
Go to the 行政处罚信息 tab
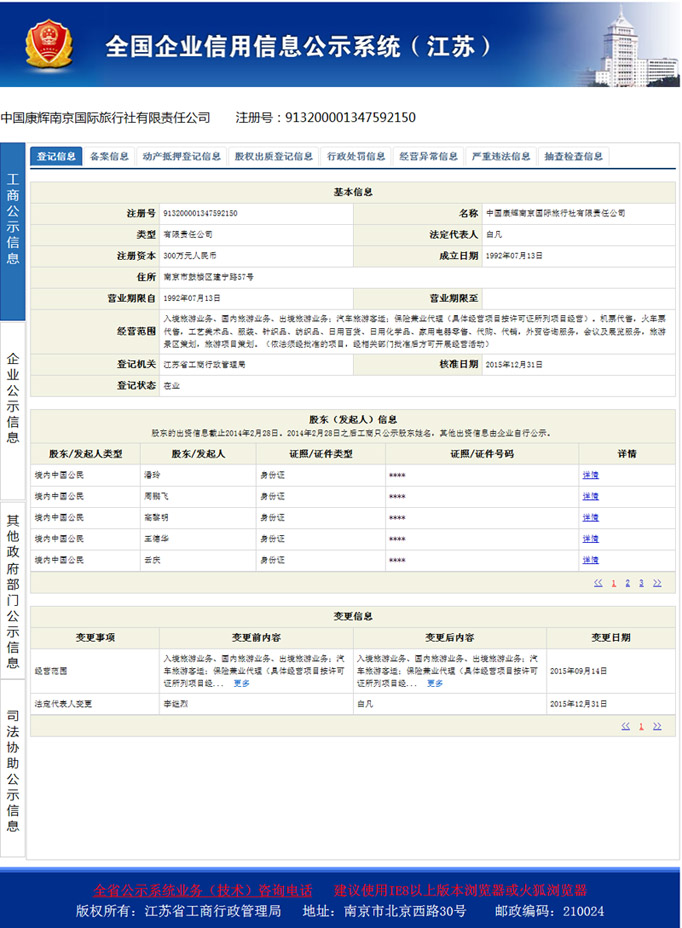356,156
